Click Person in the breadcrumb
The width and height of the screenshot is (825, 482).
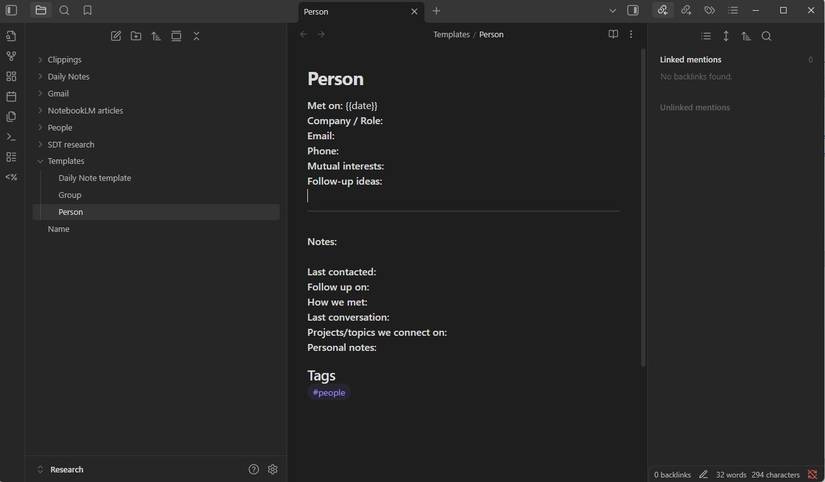click(x=491, y=35)
